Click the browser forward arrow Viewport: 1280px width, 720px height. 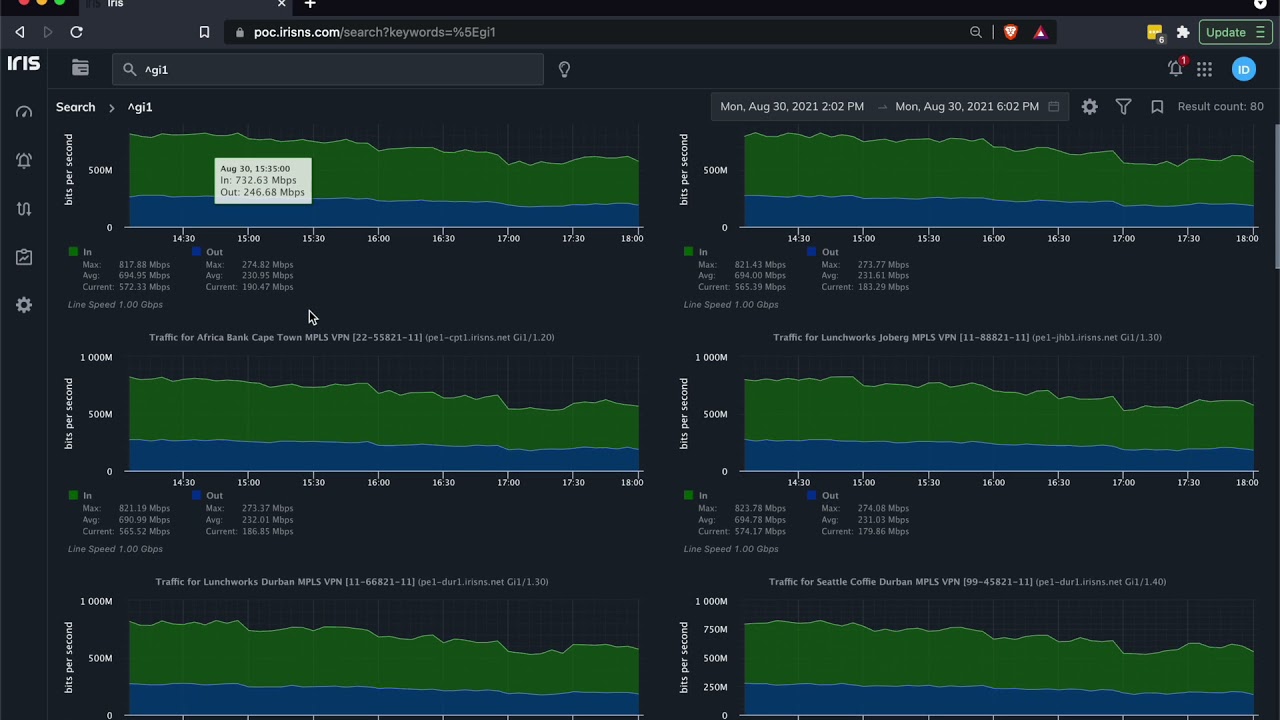click(x=47, y=32)
